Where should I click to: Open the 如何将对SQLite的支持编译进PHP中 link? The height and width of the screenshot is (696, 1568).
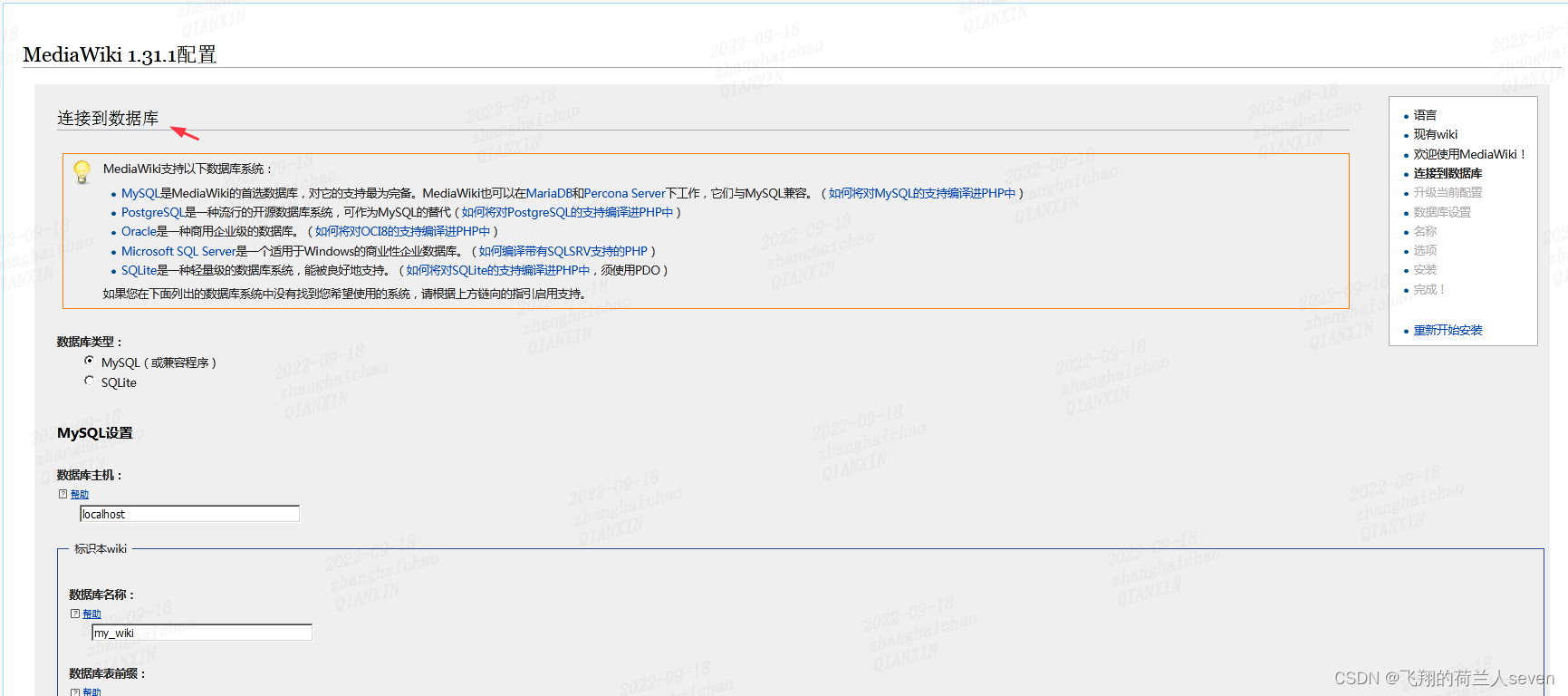pyautogui.click(x=498, y=270)
